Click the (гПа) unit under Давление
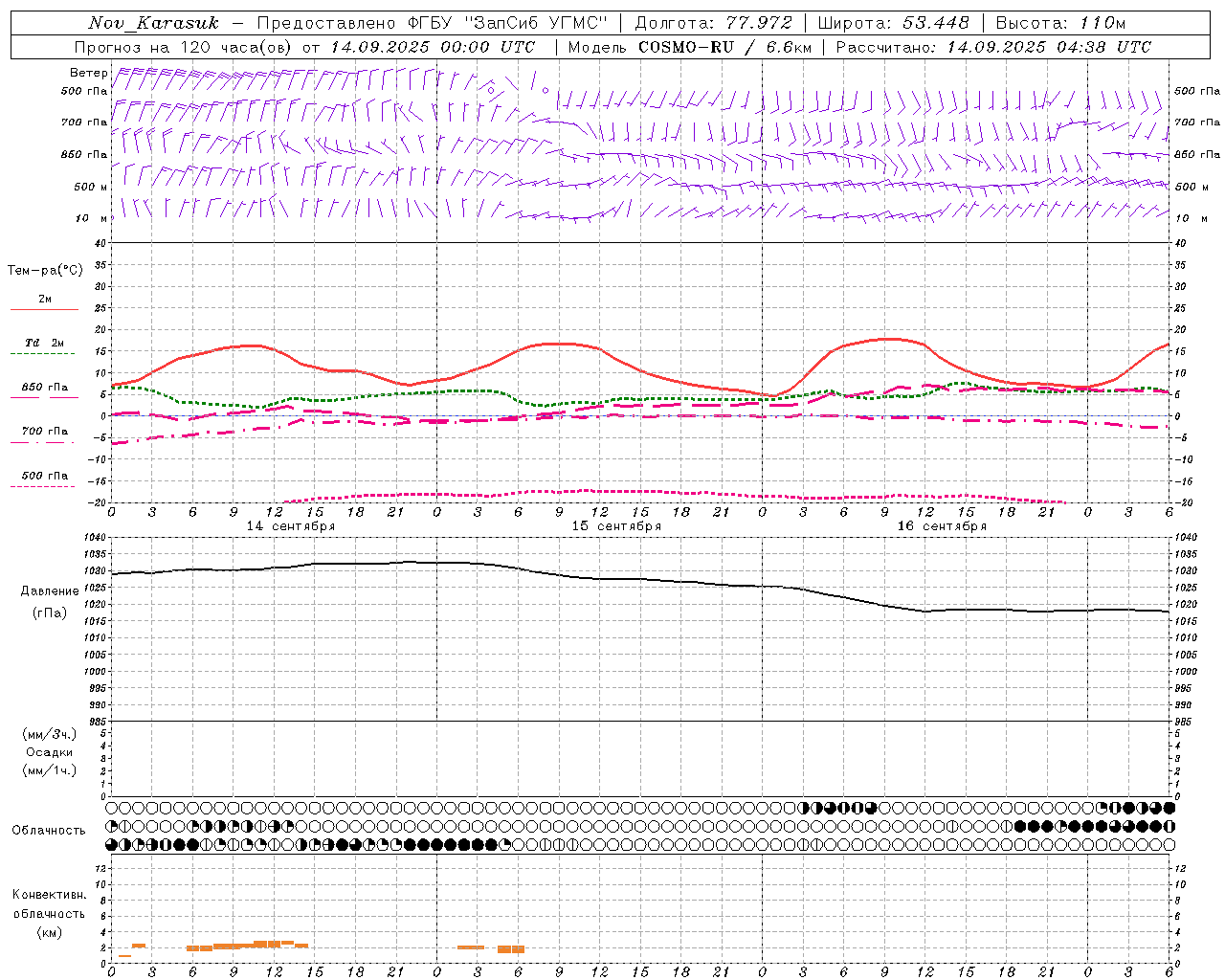The image size is (1225, 980). pyautogui.click(x=50, y=612)
